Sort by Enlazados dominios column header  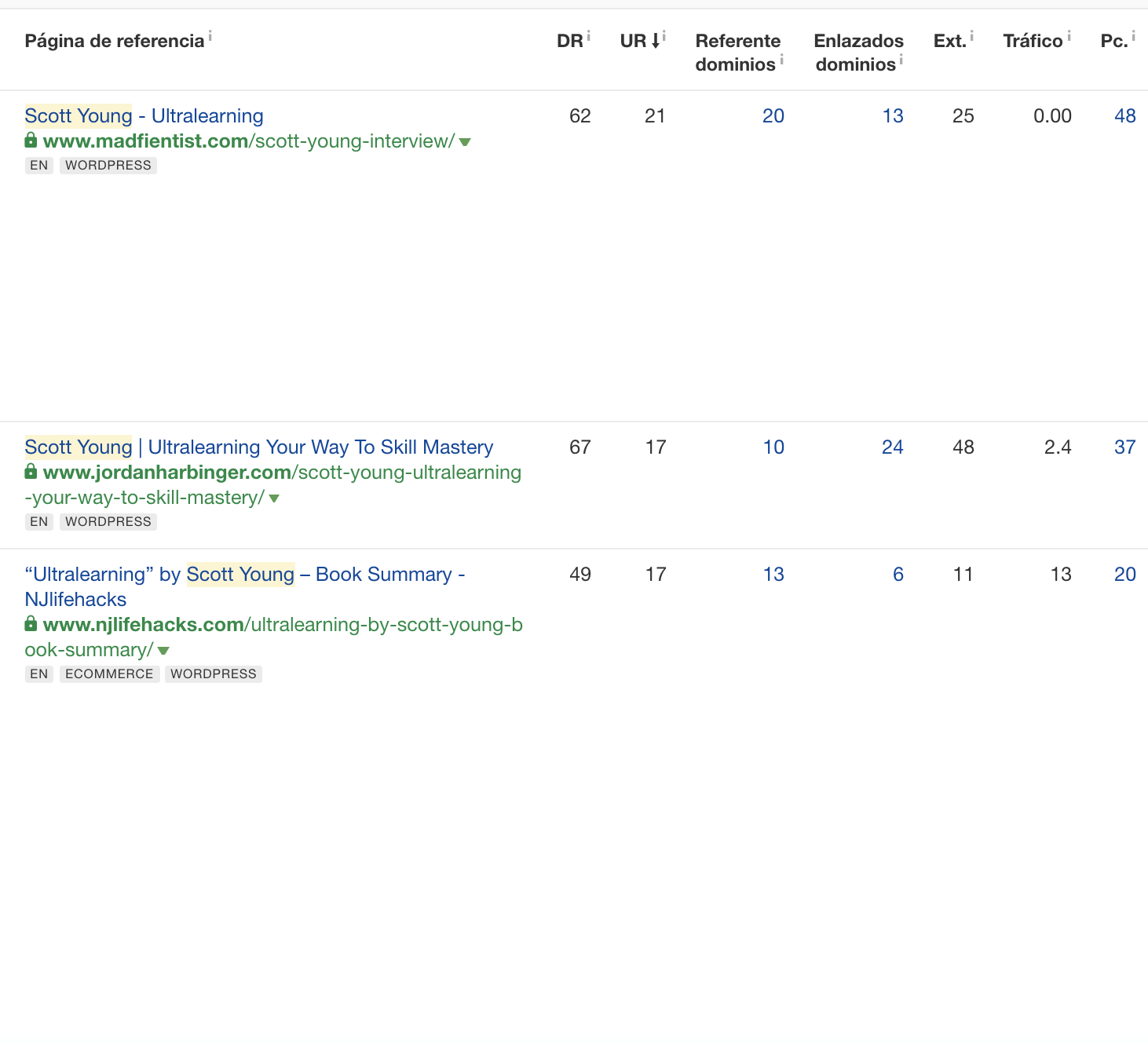pos(858,53)
